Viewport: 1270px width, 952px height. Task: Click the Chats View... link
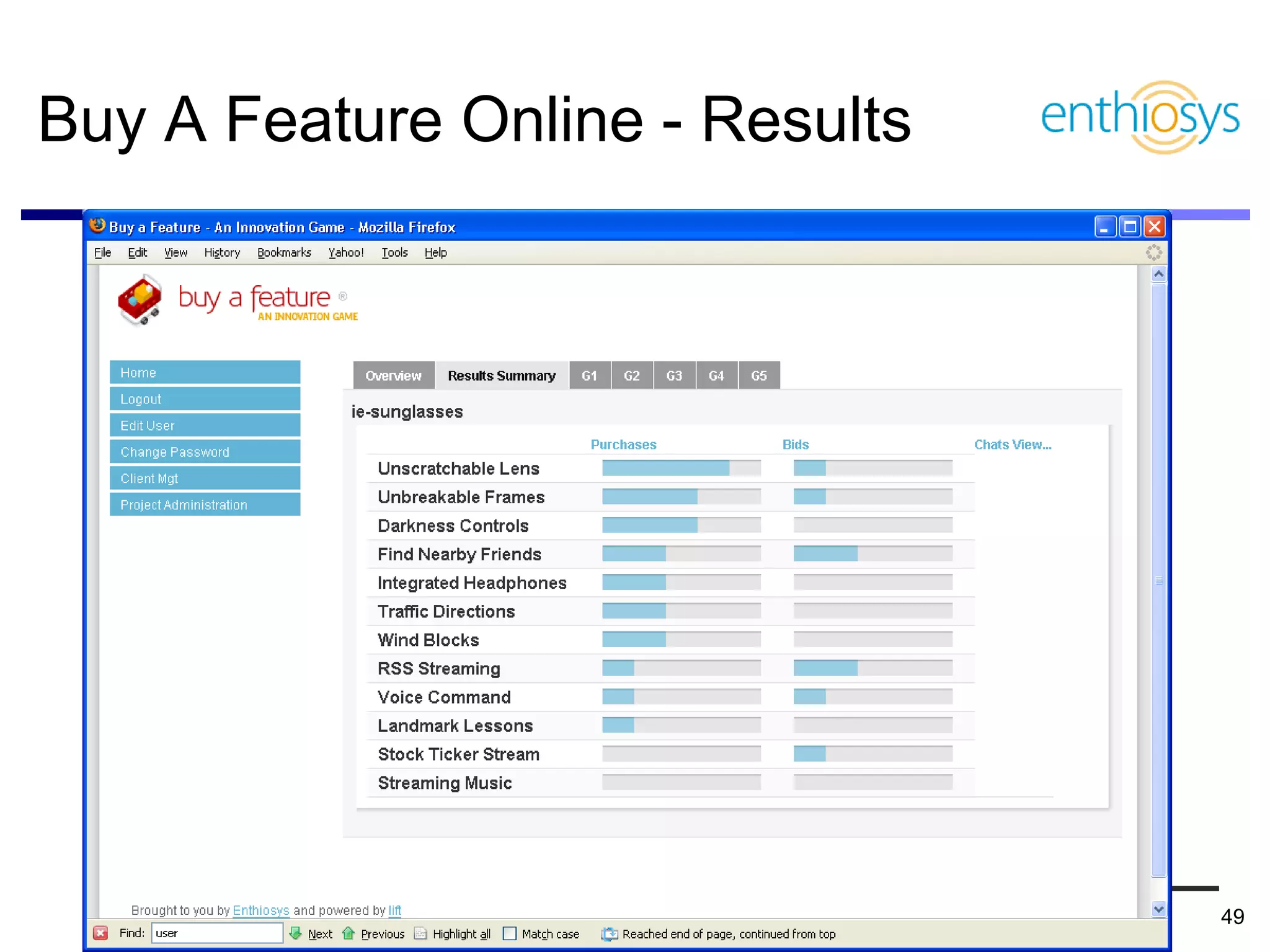coord(1012,444)
